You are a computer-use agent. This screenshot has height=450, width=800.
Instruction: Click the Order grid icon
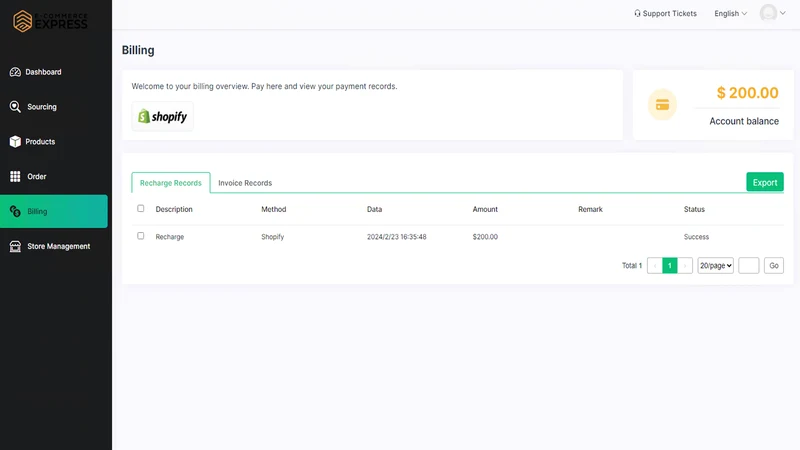[x=15, y=176]
